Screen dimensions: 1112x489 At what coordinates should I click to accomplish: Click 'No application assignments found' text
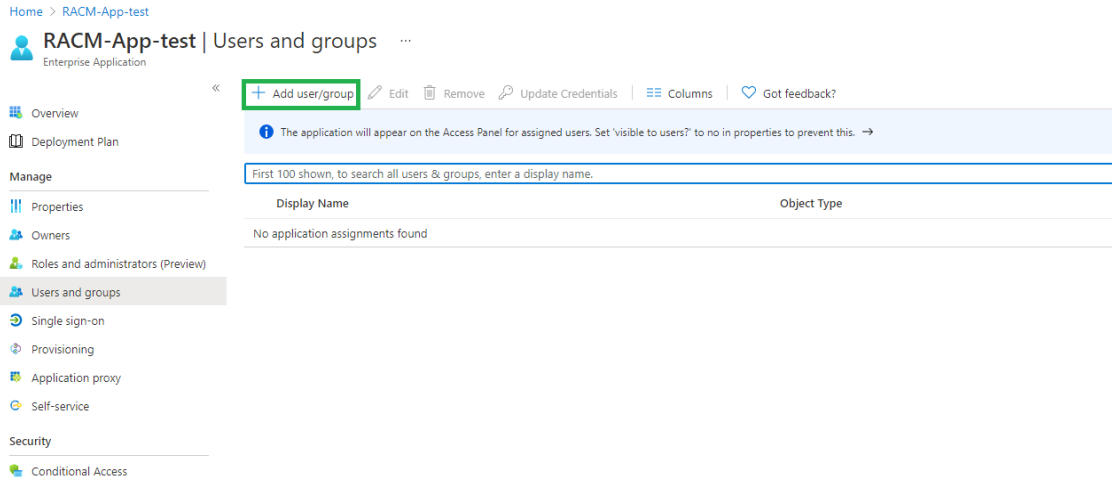click(x=340, y=233)
